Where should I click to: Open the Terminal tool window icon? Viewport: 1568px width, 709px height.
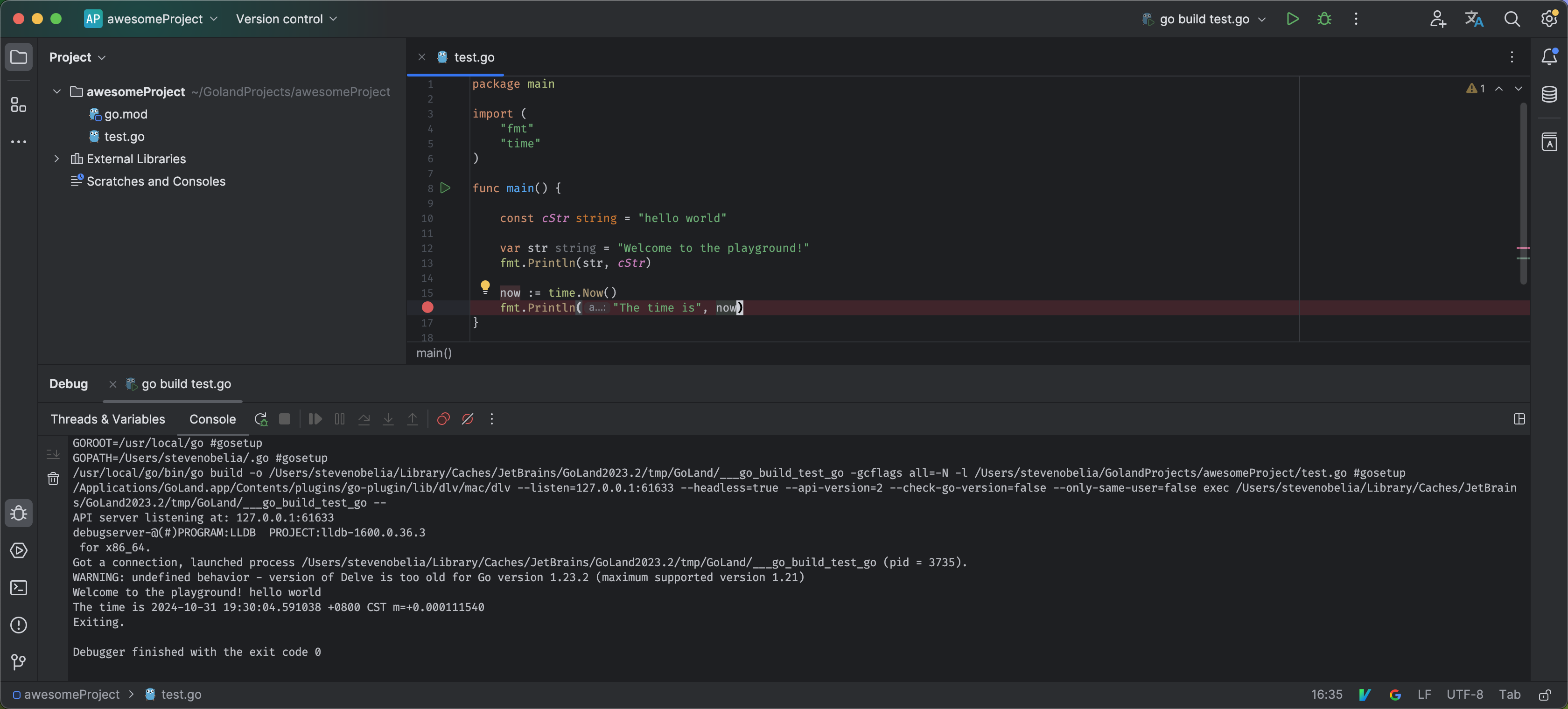(18, 588)
